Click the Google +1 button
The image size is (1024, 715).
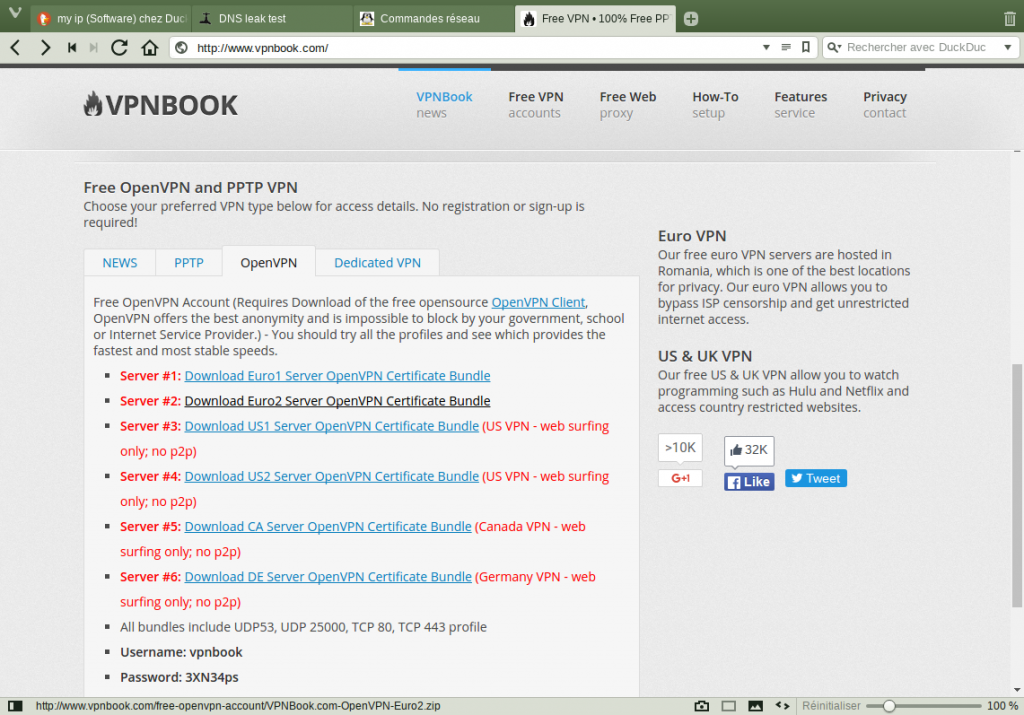(x=680, y=478)
